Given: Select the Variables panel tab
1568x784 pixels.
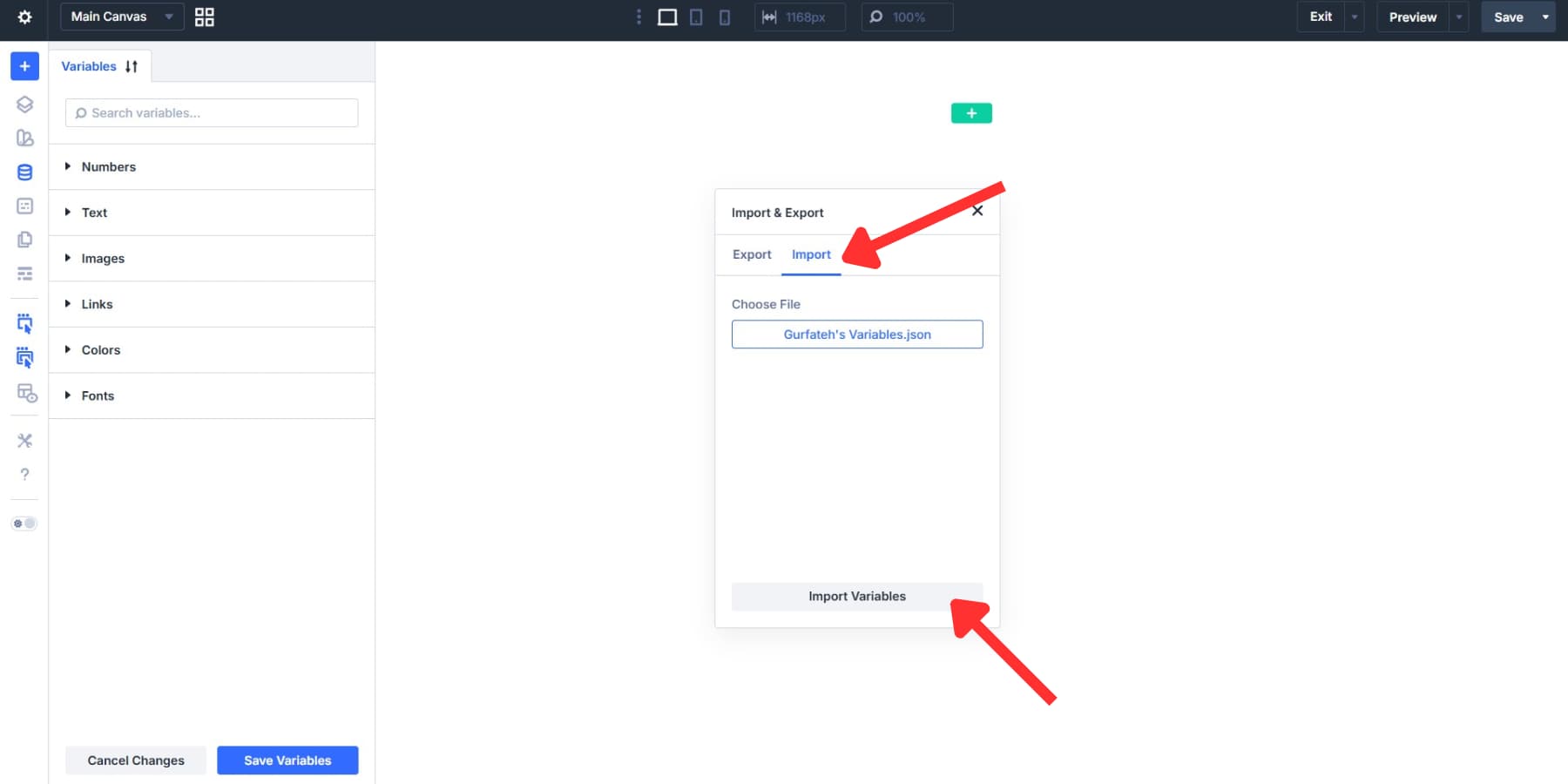Looking at the screenshot, I should point(89,65).
